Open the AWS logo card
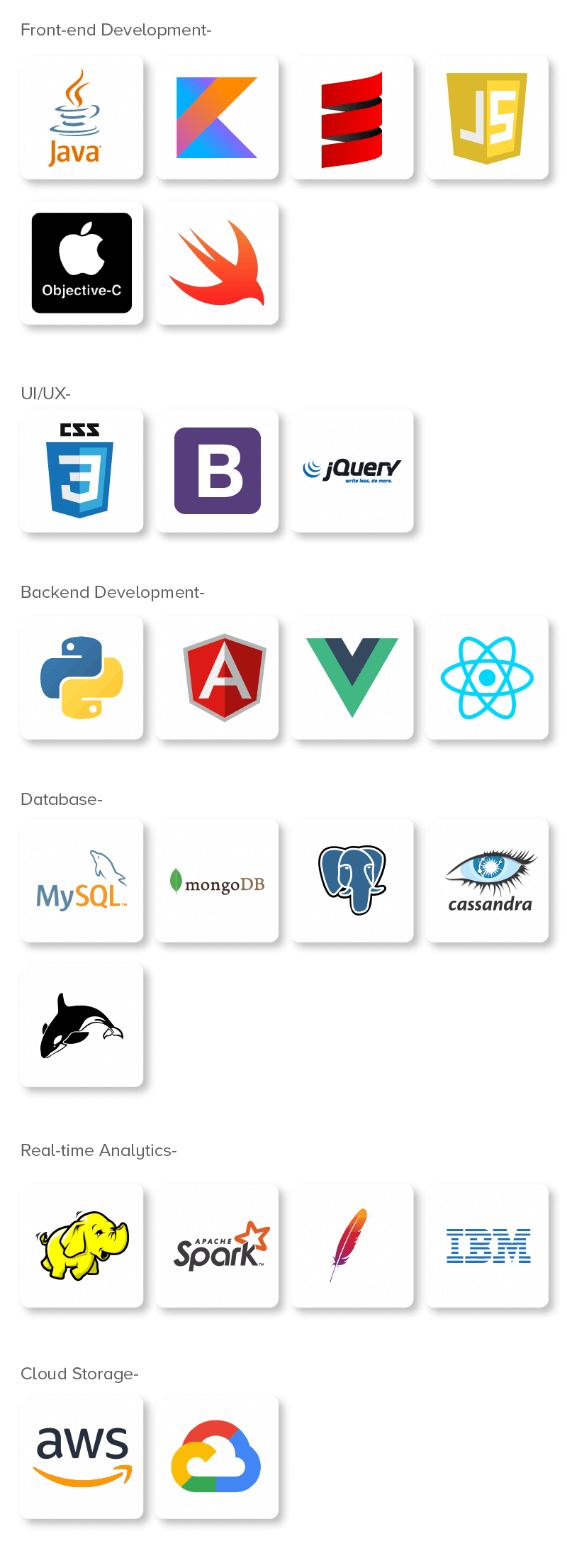 (x=82, y=1457)
